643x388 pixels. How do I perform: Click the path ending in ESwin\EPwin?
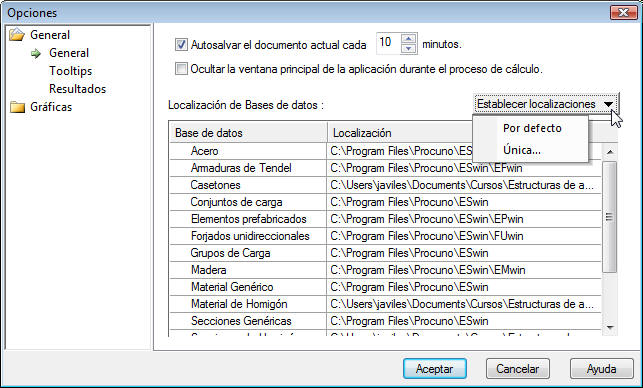(426, 219)
